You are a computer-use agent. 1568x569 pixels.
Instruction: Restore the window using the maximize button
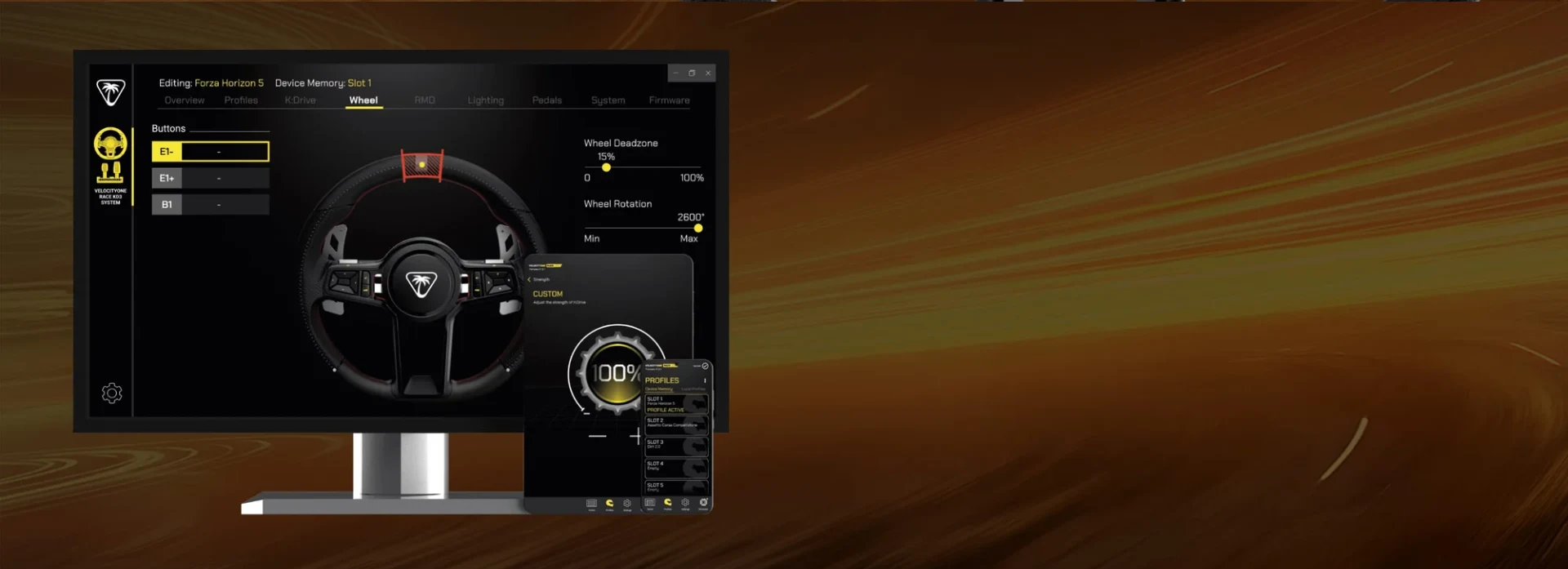(692, 73)
